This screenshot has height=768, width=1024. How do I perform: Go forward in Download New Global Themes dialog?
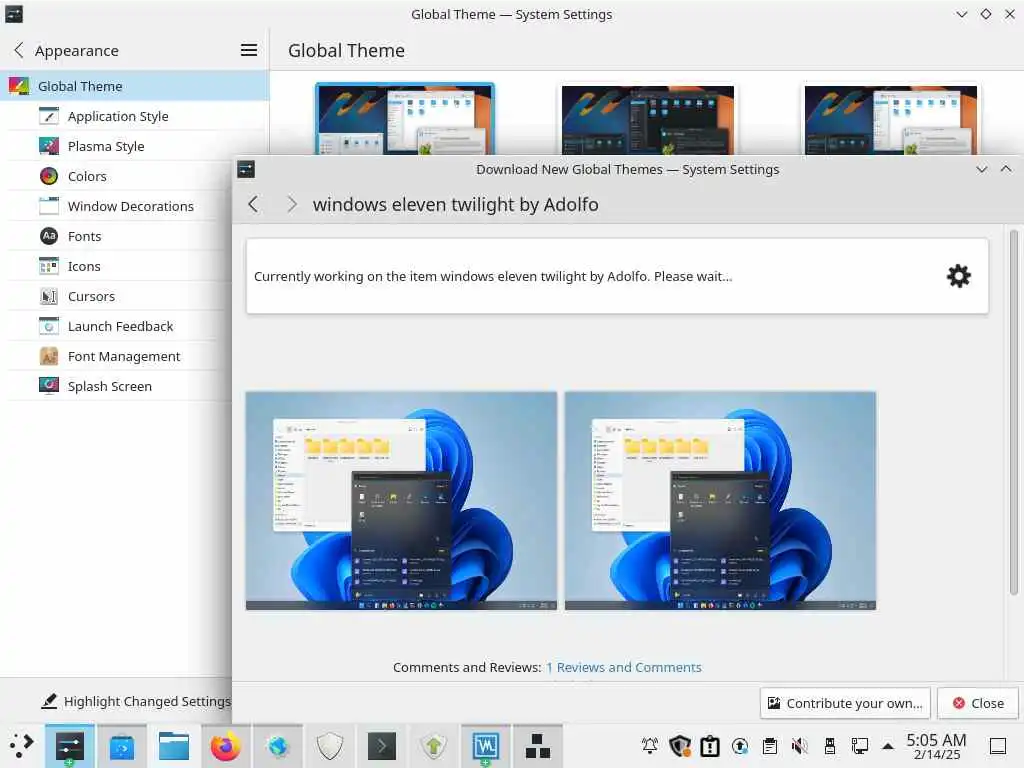coord(291,204)
